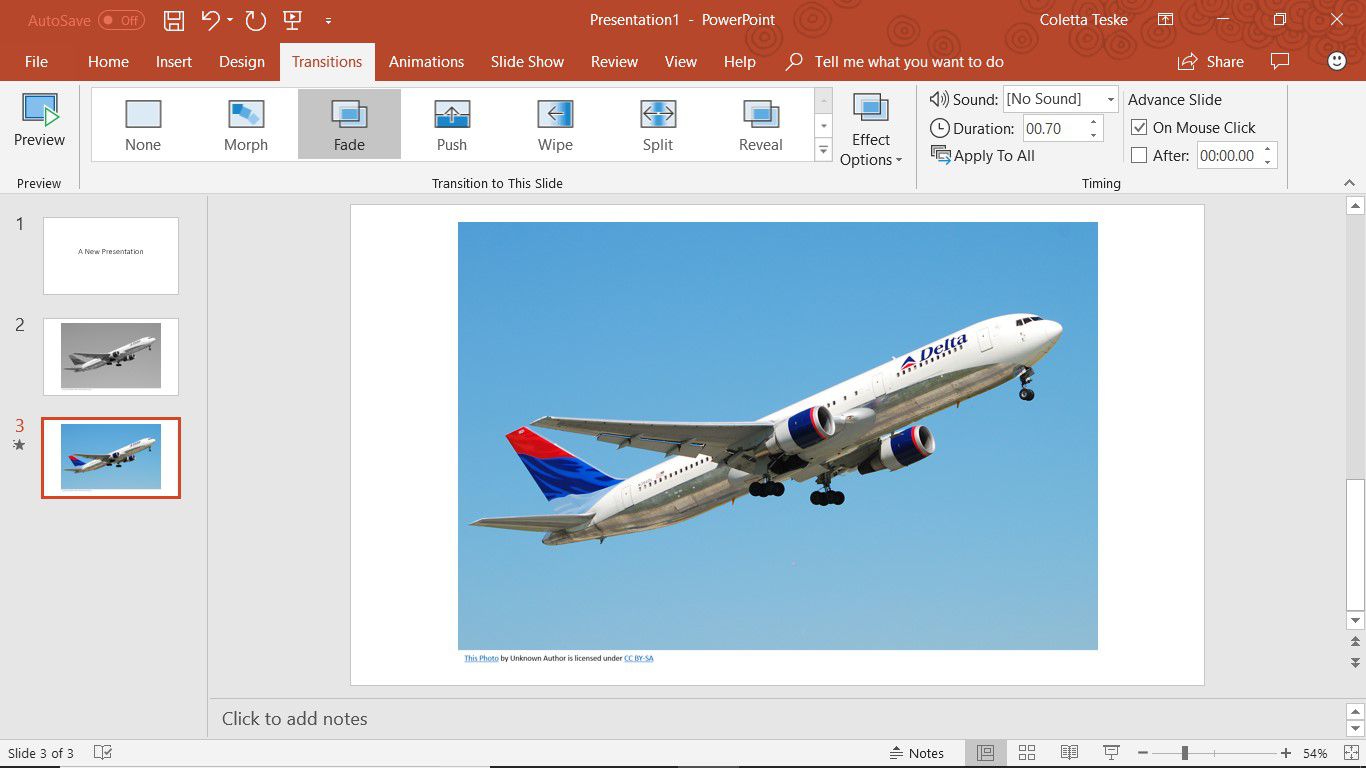Click the smiley feedback icon
The height and width of the screenshot is (768, 1366).
(x=1337, y=61)
